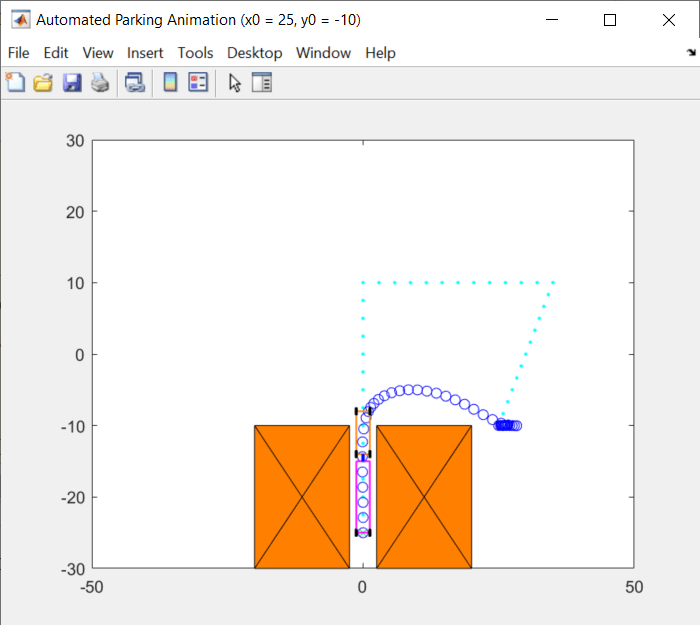
Task: Open the File menu
Action: point(18,53)
